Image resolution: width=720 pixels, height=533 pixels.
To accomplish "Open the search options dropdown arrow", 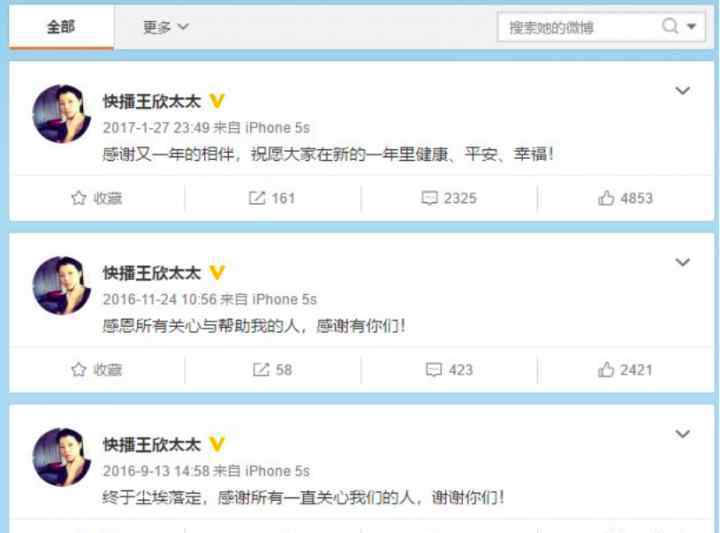I will (x=692, y=27).
